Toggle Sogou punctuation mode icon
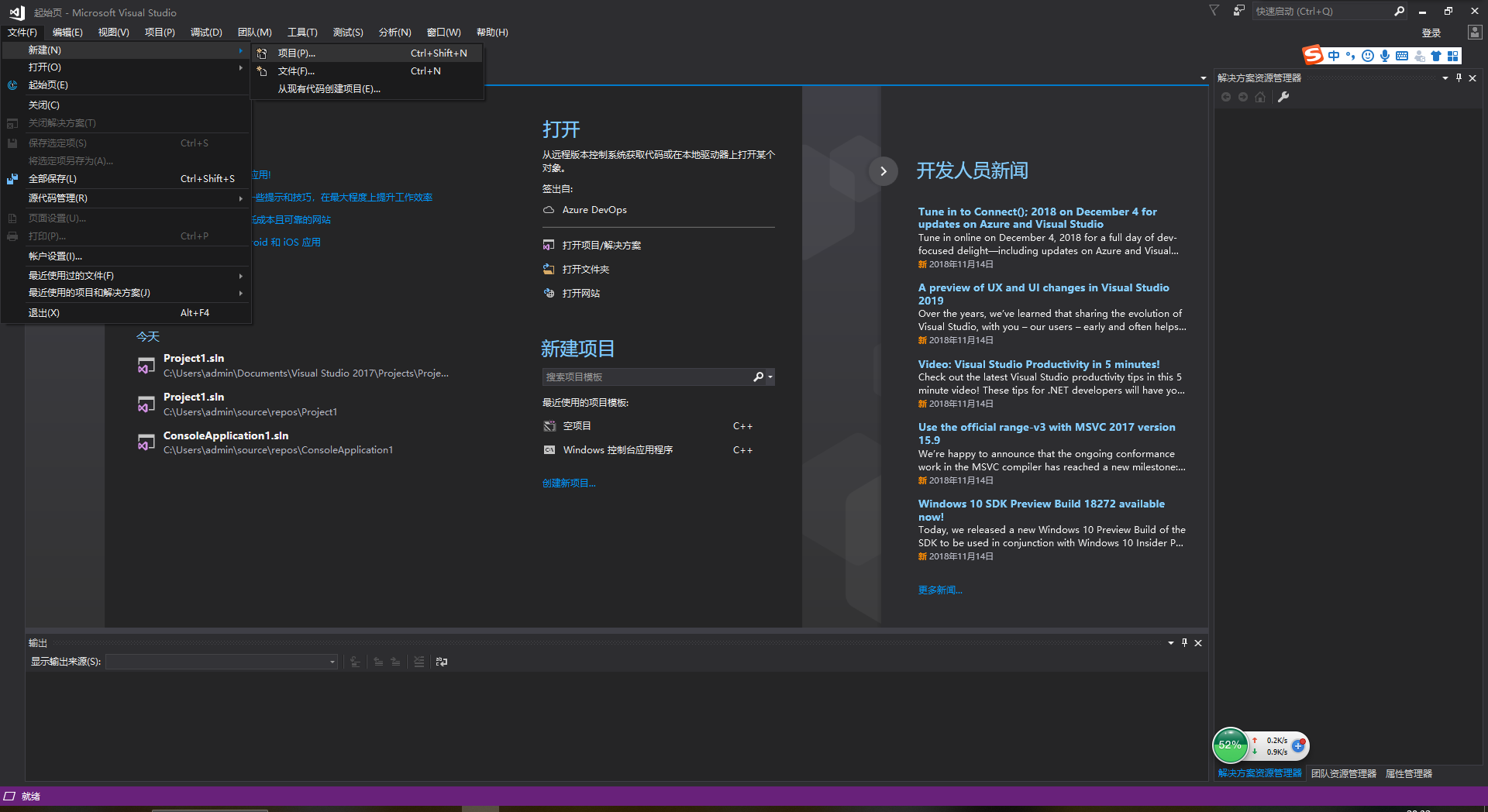Screen dimensions: 1488x812 [x=1351, y=56]
